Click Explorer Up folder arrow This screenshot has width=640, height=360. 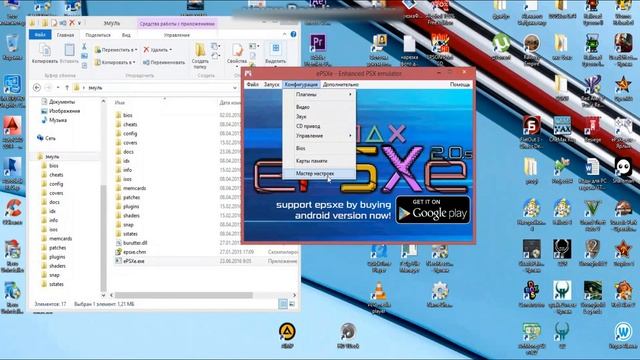pos(67,88)
